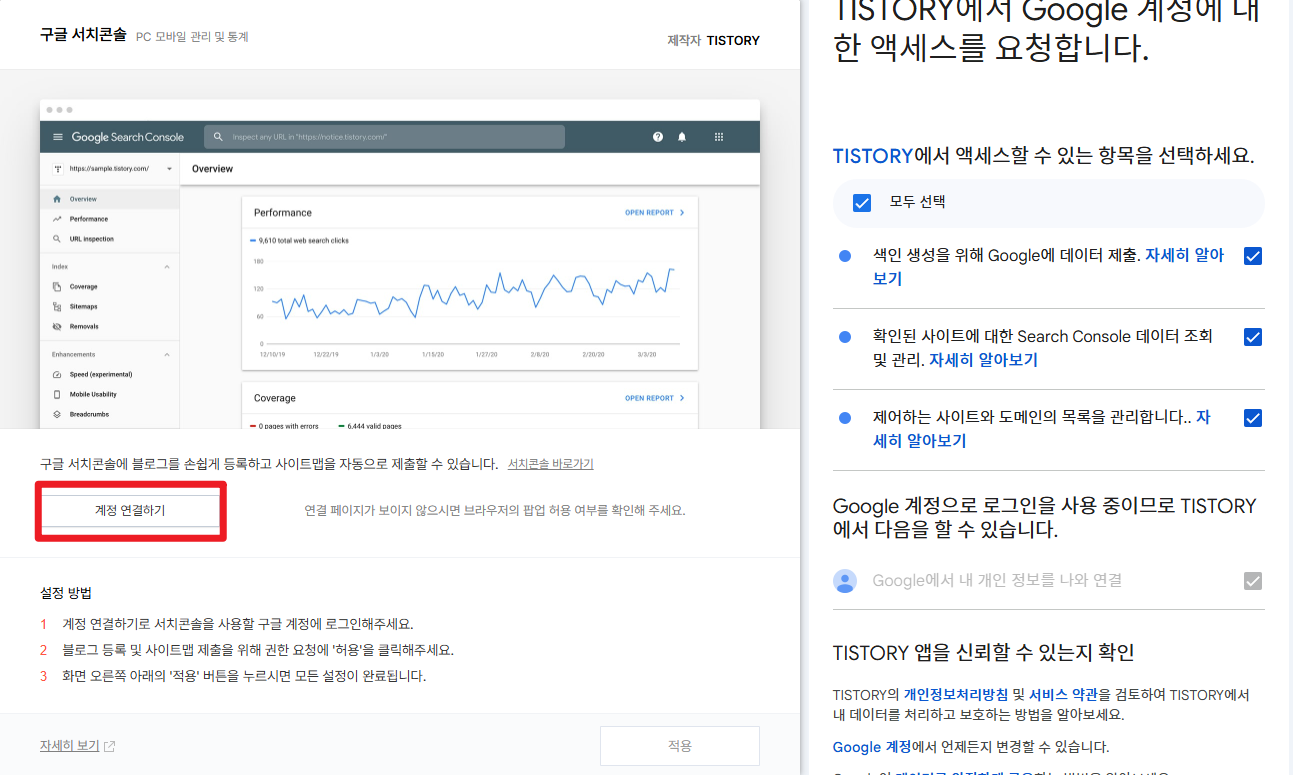Open the Google 계정 link

pos(871,747)
